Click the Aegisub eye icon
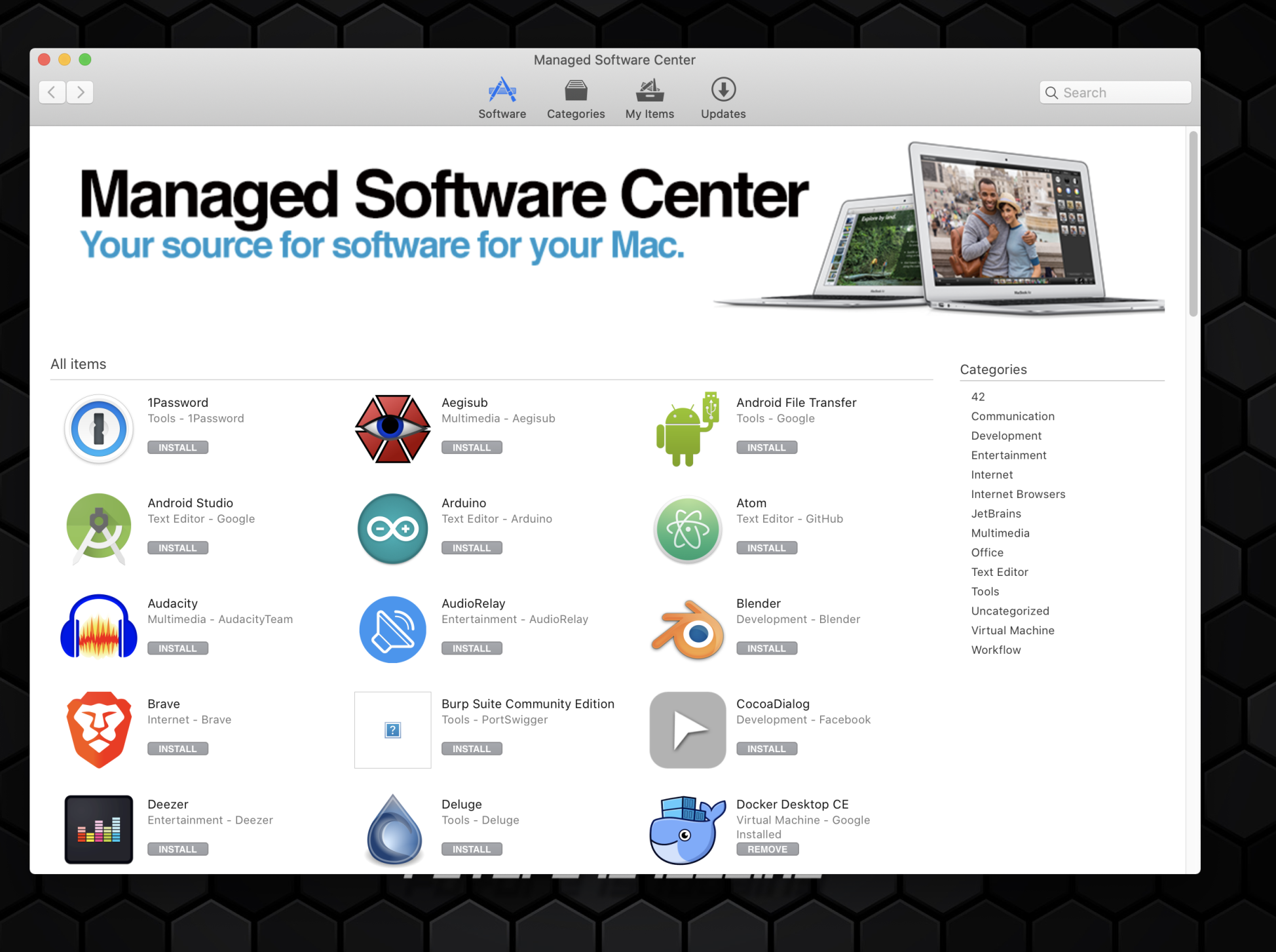This screenshot has height=952, width=1276. coord(392,428)
